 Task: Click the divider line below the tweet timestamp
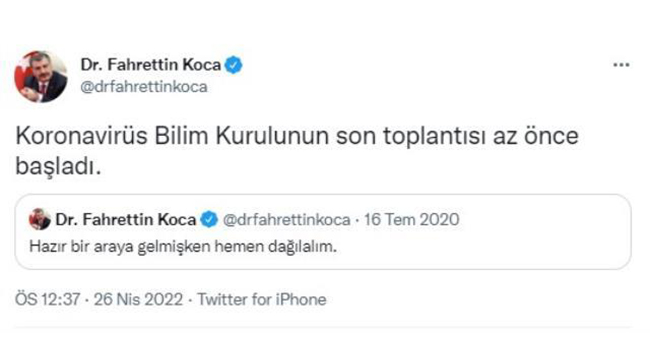(x=323, y=327)
